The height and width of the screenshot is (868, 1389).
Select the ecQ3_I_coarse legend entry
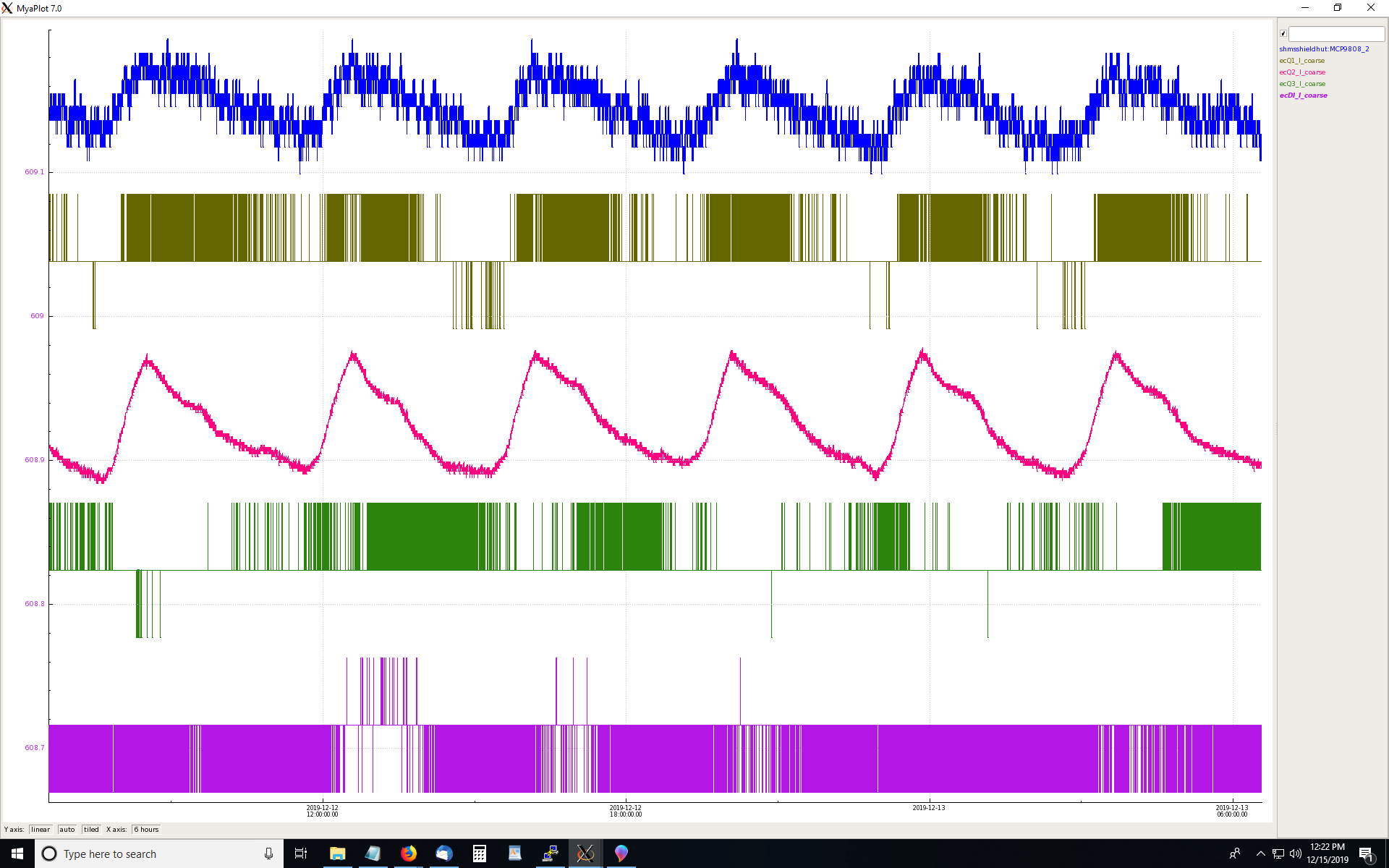point(1302,84)
